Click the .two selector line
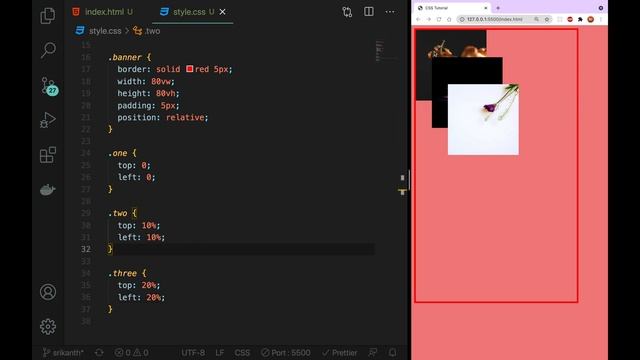This screenshot has height=360, width=640. (x=122, y=213)
